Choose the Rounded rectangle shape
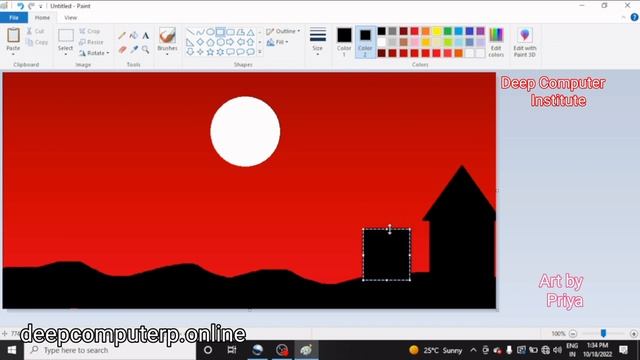The height and width of the screenshot is (360, 640). coord(230,32)
